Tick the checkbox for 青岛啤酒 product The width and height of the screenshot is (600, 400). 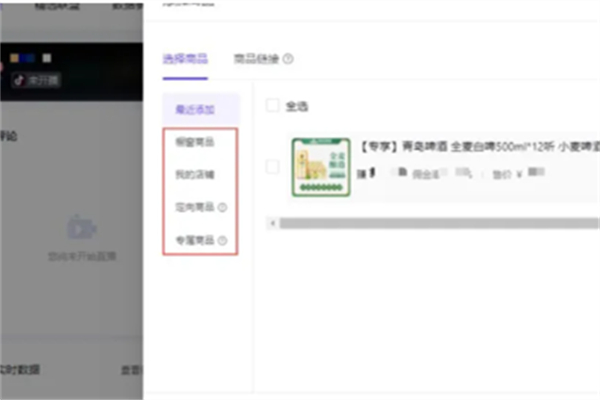(x=272, y=167)
